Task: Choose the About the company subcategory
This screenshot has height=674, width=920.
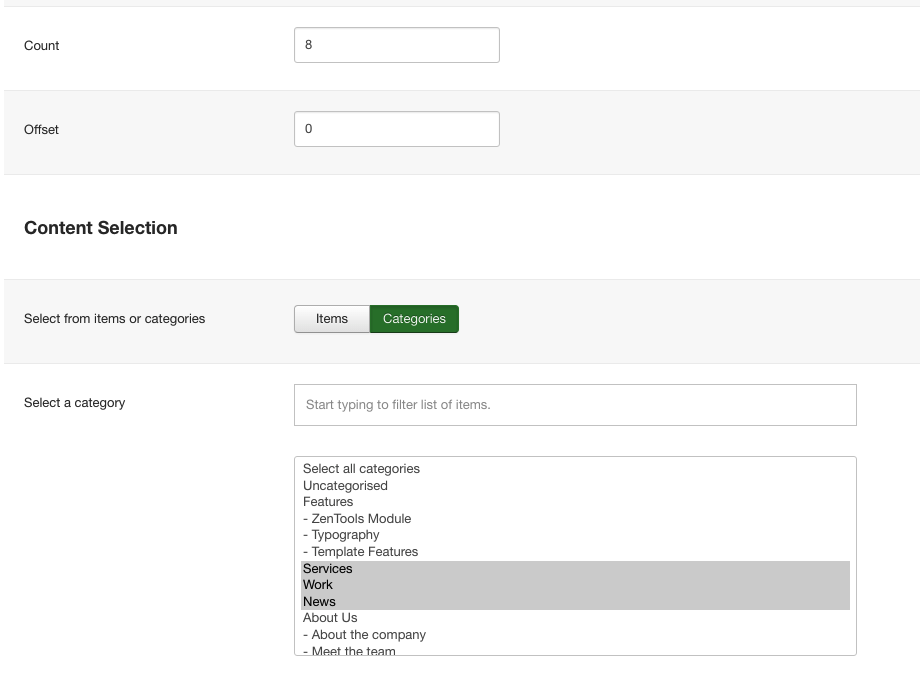Action: (575, 635)
